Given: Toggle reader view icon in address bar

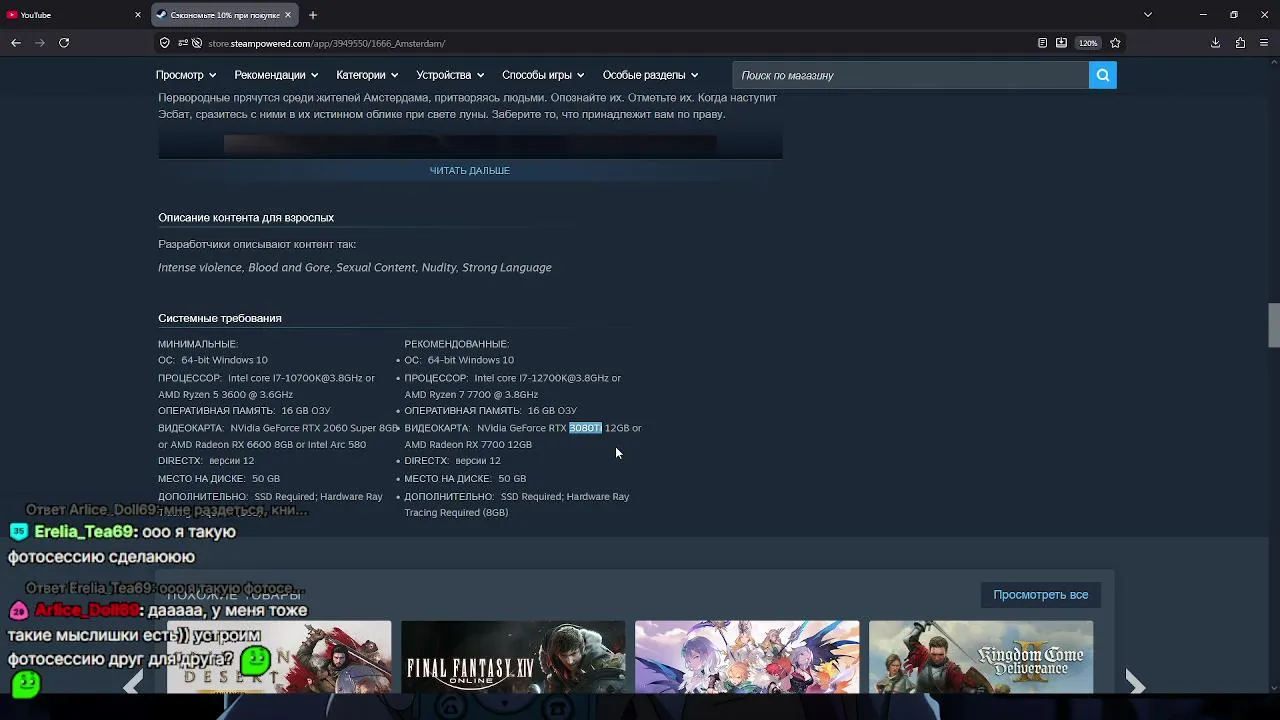Looking at the screenshot, I should tap(1042, 43).
